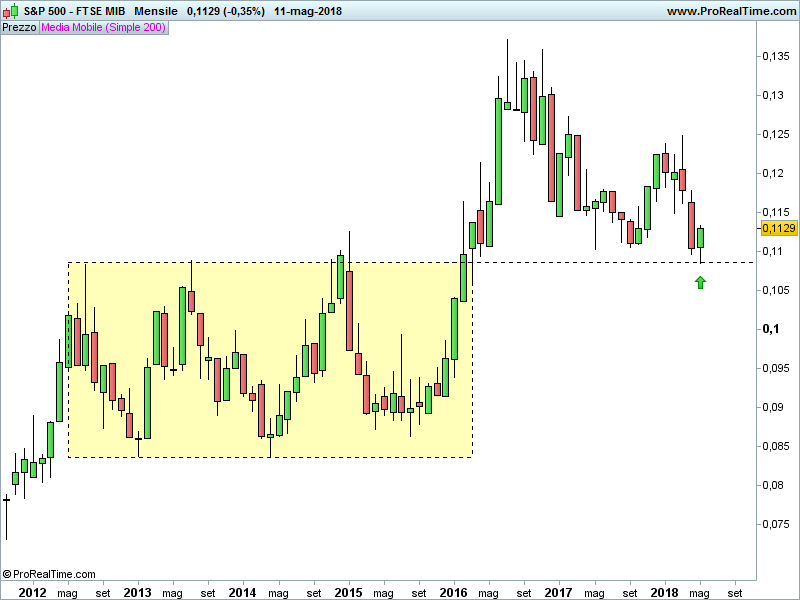
Task: Click the last green candle of May 2018
Action: click(701, 238)
